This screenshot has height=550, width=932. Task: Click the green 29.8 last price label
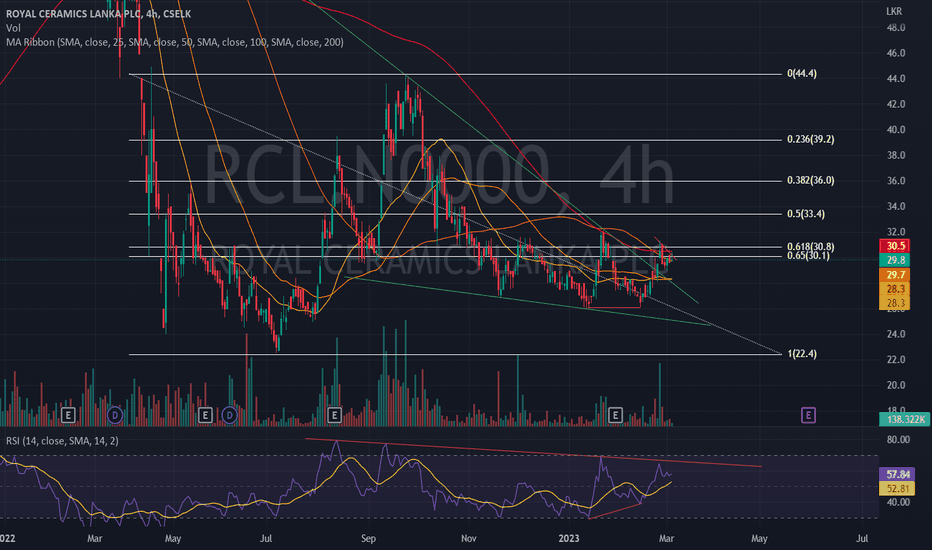pos(894,260)
